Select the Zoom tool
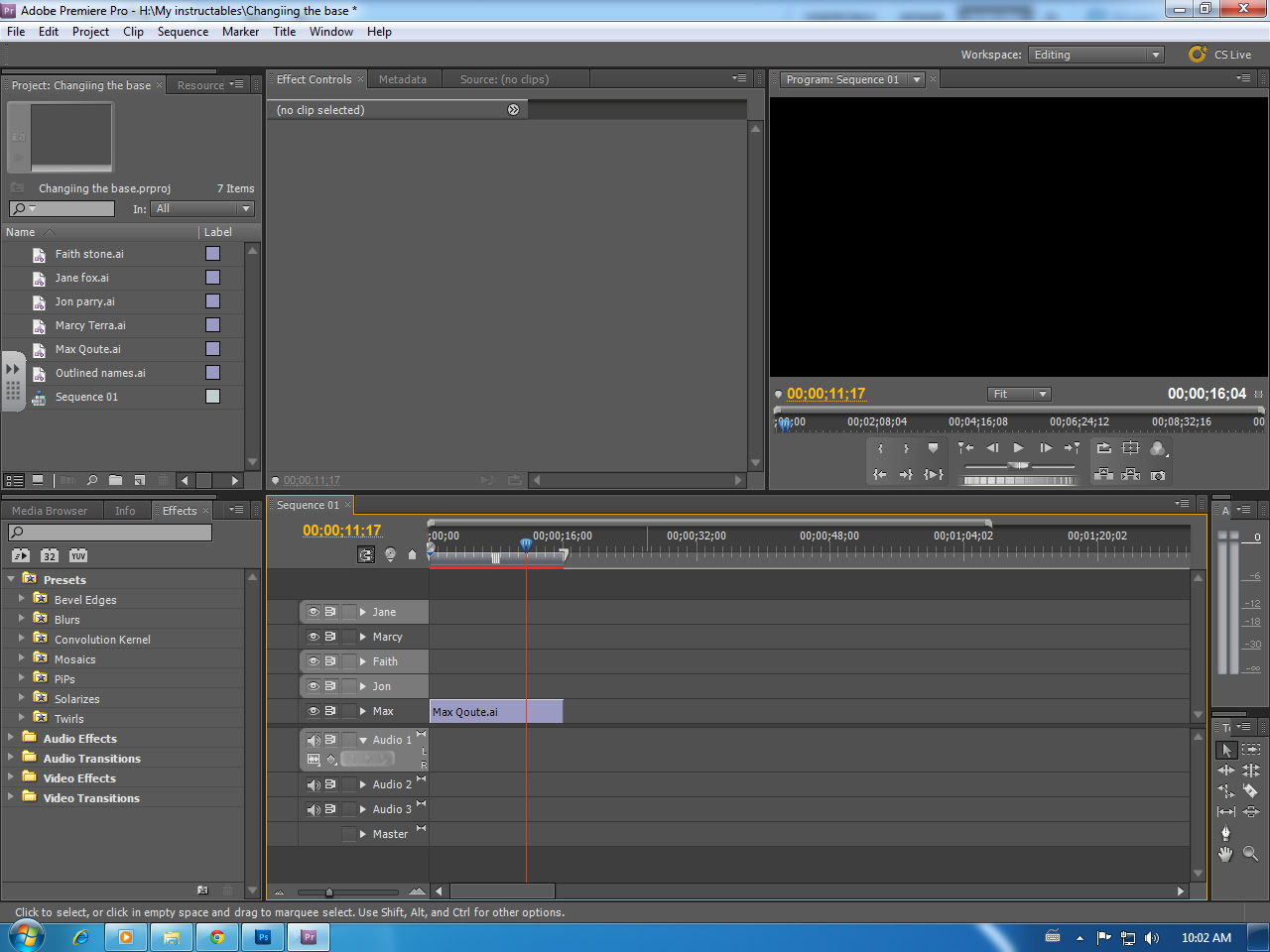Image resolution: width=1270 pixels, height=952 pixels. click(x=1250, y=854)
